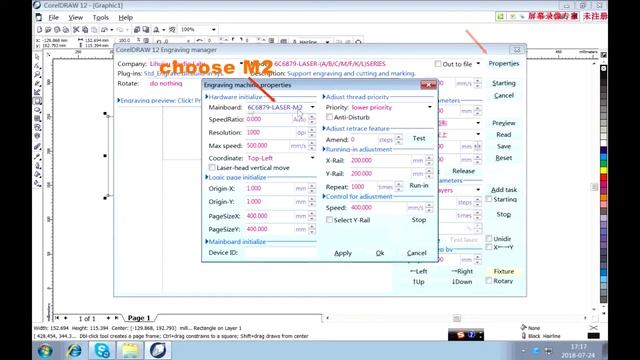Pick the green swatch in color palette

point(603,164)
